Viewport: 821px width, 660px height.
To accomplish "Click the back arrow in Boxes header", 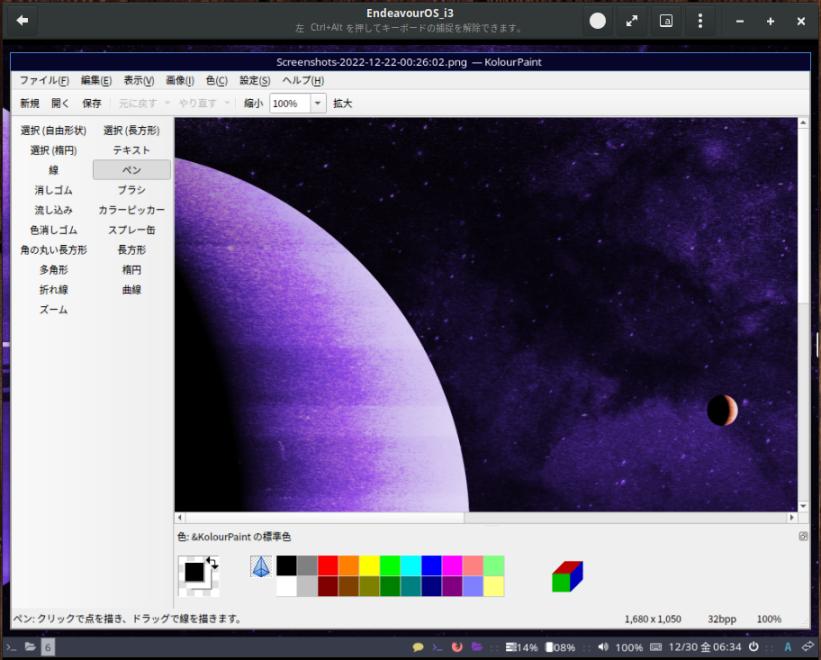I will tap(23, 20).
